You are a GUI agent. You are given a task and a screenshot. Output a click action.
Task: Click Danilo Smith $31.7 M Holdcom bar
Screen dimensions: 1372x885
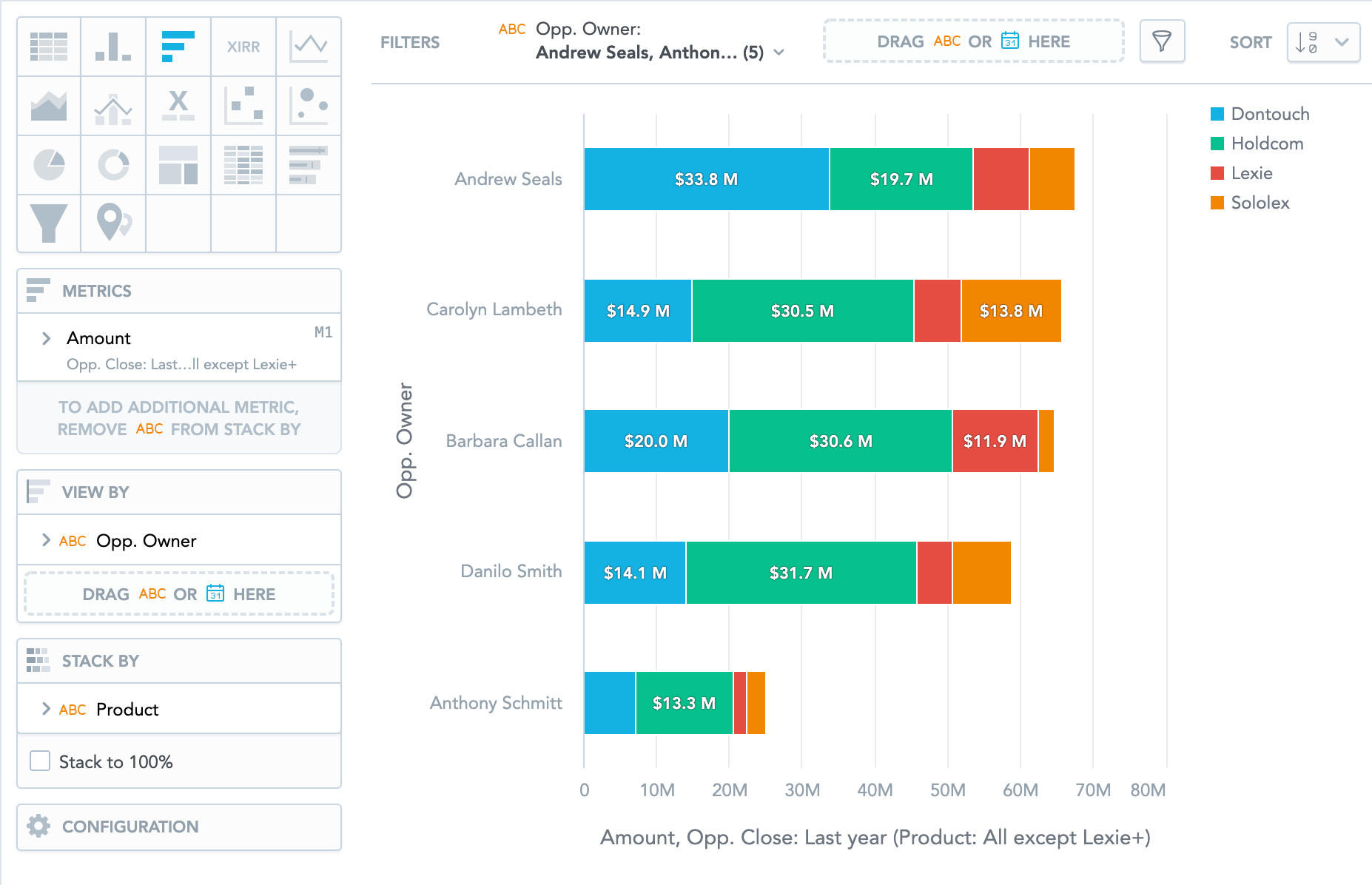(801, 573)
